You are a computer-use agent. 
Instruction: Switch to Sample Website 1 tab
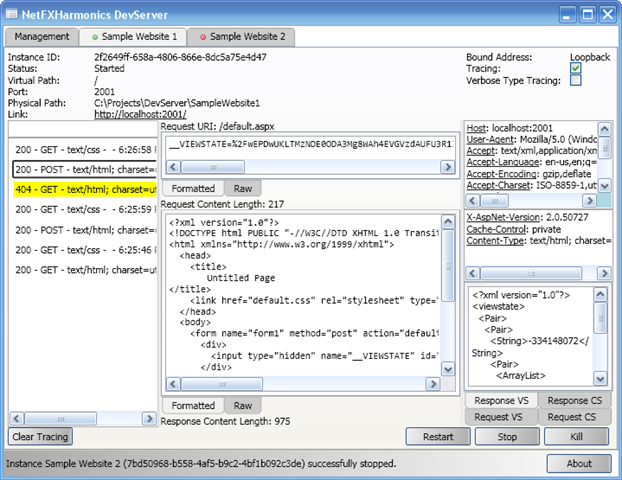[x=134, y=37]
